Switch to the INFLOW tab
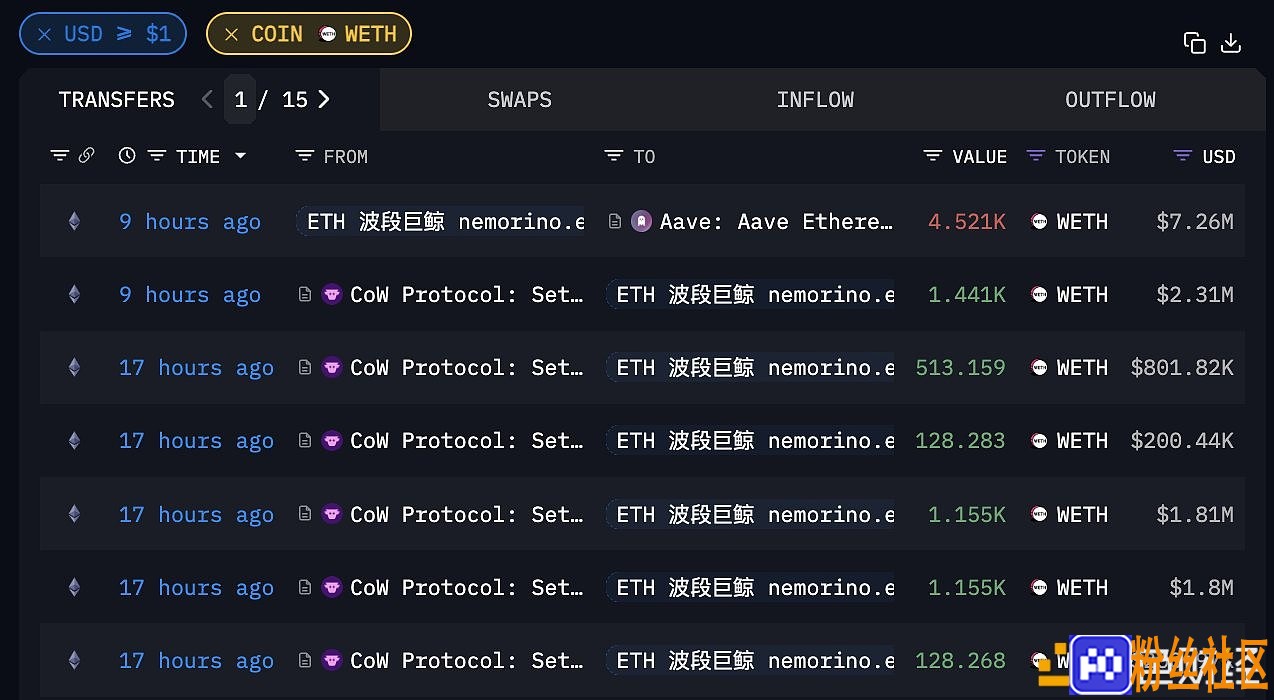Image resolution: width=1274 pixels, height=700 pixels. click(815, 99)
